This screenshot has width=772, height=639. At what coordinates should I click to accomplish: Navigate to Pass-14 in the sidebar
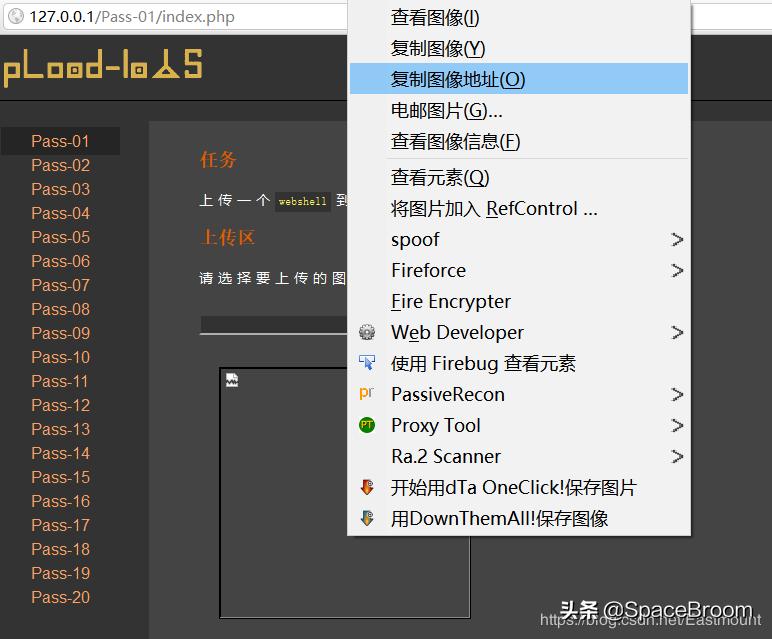[x=60, y=453]
